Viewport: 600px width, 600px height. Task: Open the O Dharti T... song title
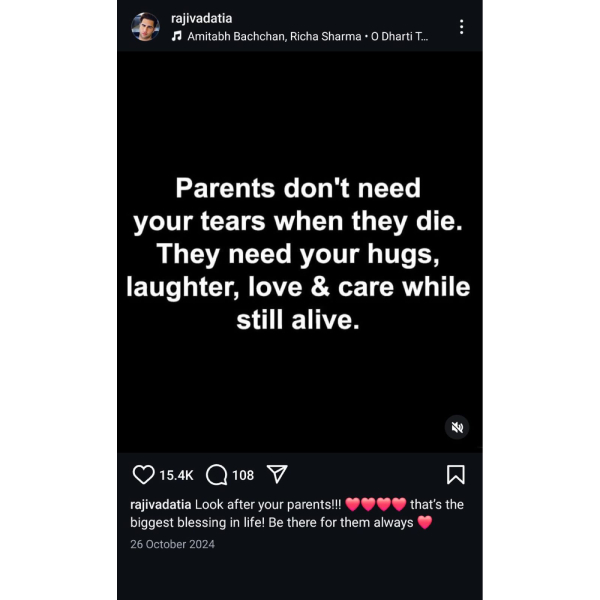pyautogui.click(x=399, y=36)
